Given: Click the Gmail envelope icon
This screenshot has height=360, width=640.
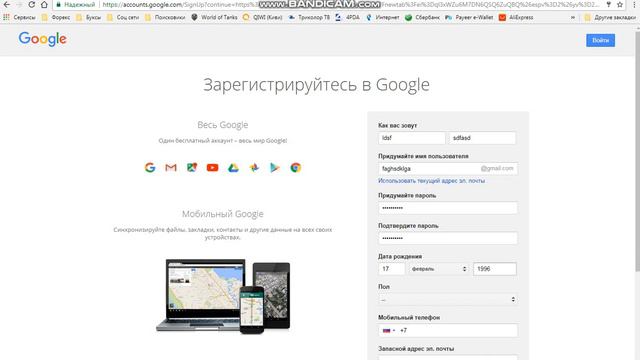Looking at the screenshot, I should (x=171, y=167).
